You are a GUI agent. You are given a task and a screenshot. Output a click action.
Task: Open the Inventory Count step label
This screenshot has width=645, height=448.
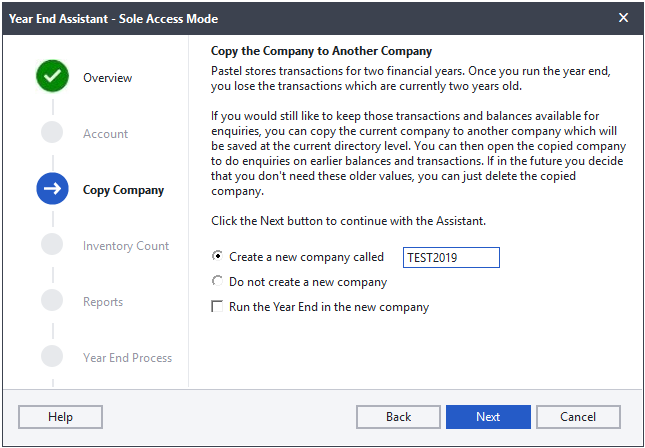coord(126,246)
